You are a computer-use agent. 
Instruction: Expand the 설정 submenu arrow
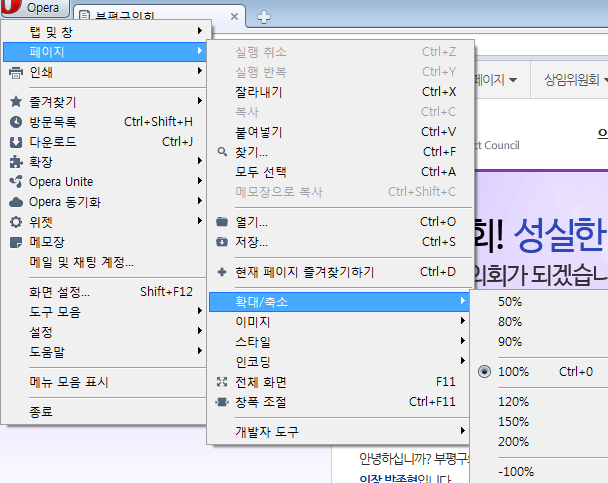[x=200, y=331]
